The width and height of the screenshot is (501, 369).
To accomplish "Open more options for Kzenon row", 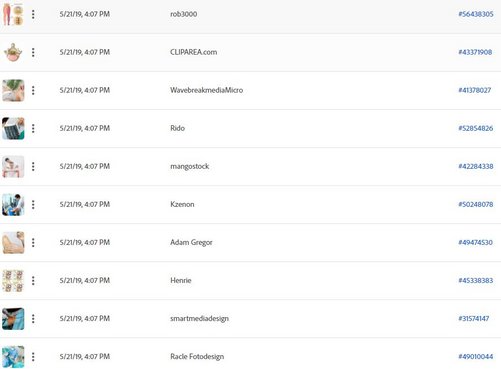I will 33,204.
